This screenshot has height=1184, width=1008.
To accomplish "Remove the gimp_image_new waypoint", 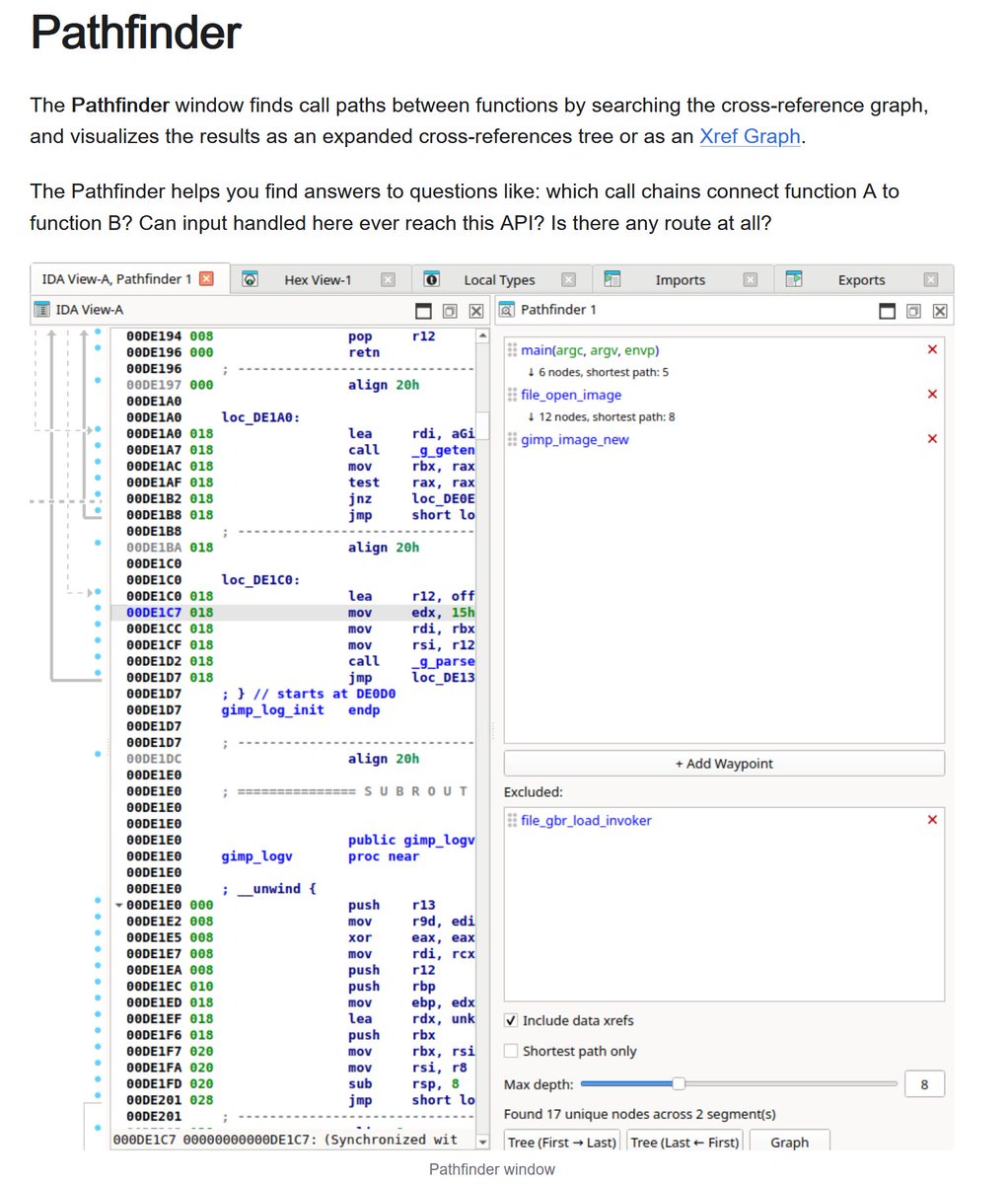I will [932, 439].
